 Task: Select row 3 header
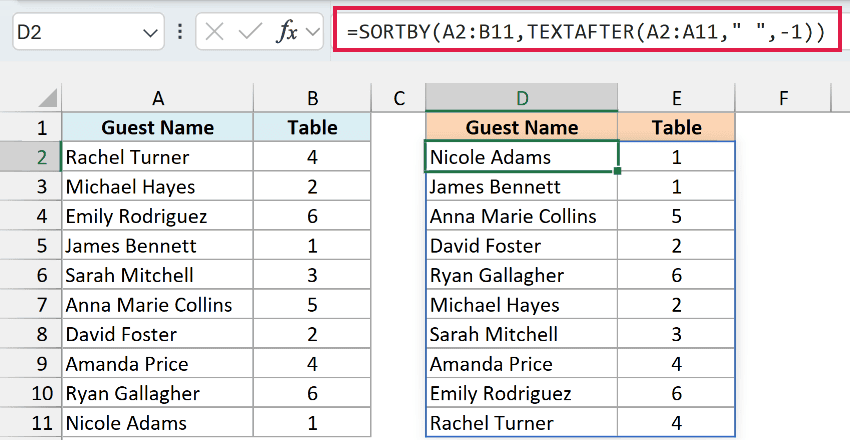click(x=31, y=187)
